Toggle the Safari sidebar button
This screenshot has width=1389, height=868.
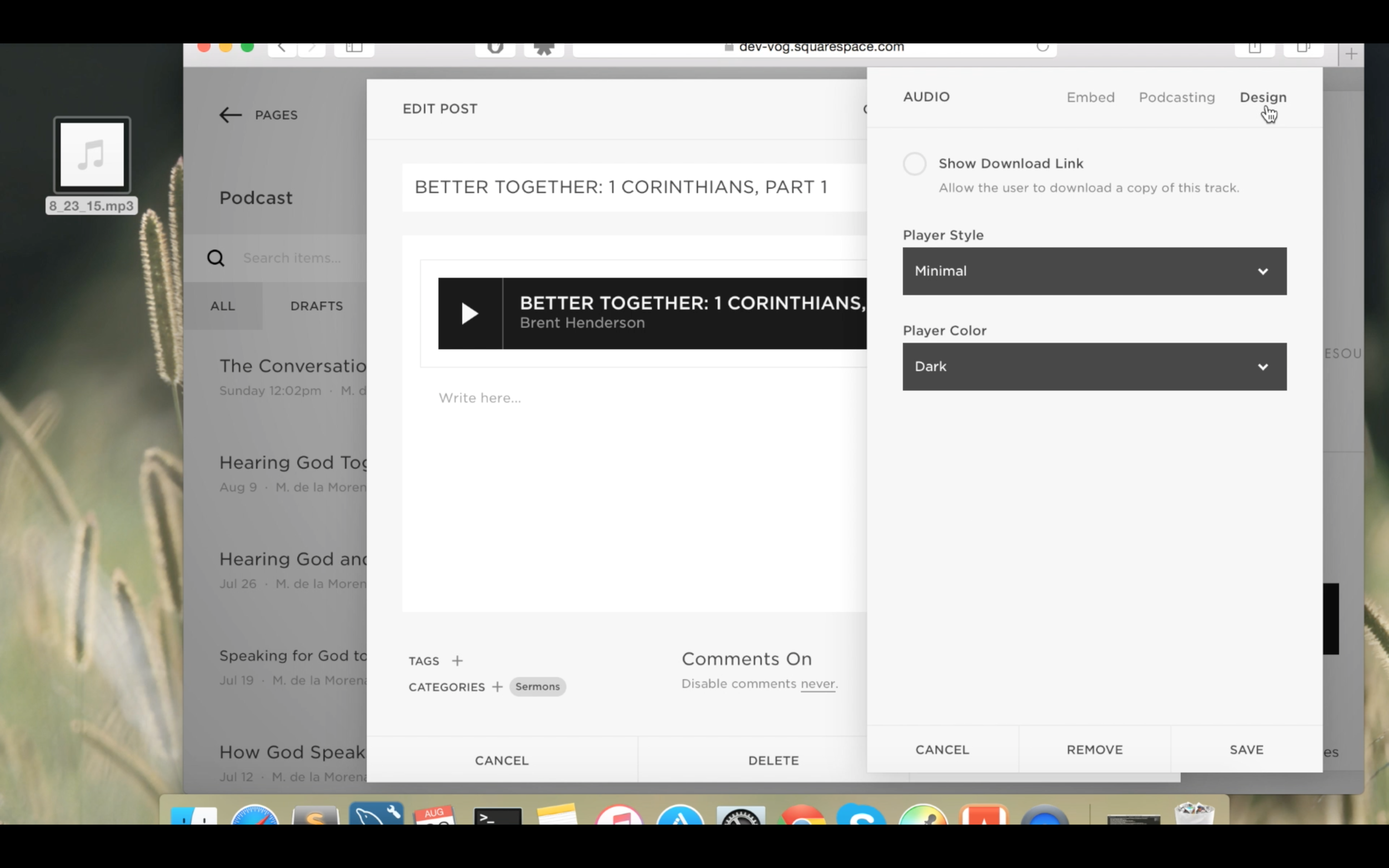(354, 48)
